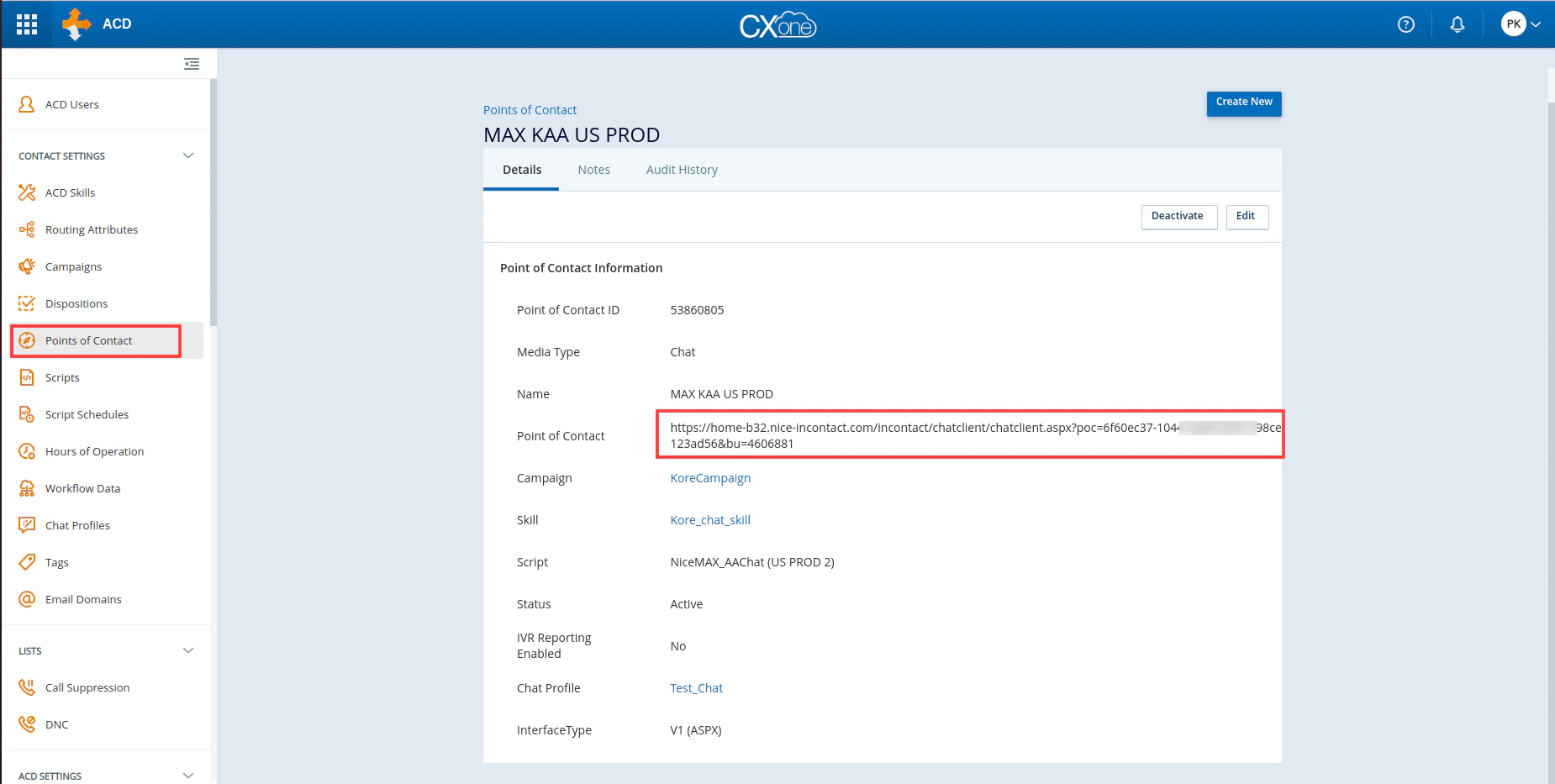Click the Points of Contact compass icon
Screen dimensions: 1555x784
(27, 340)
